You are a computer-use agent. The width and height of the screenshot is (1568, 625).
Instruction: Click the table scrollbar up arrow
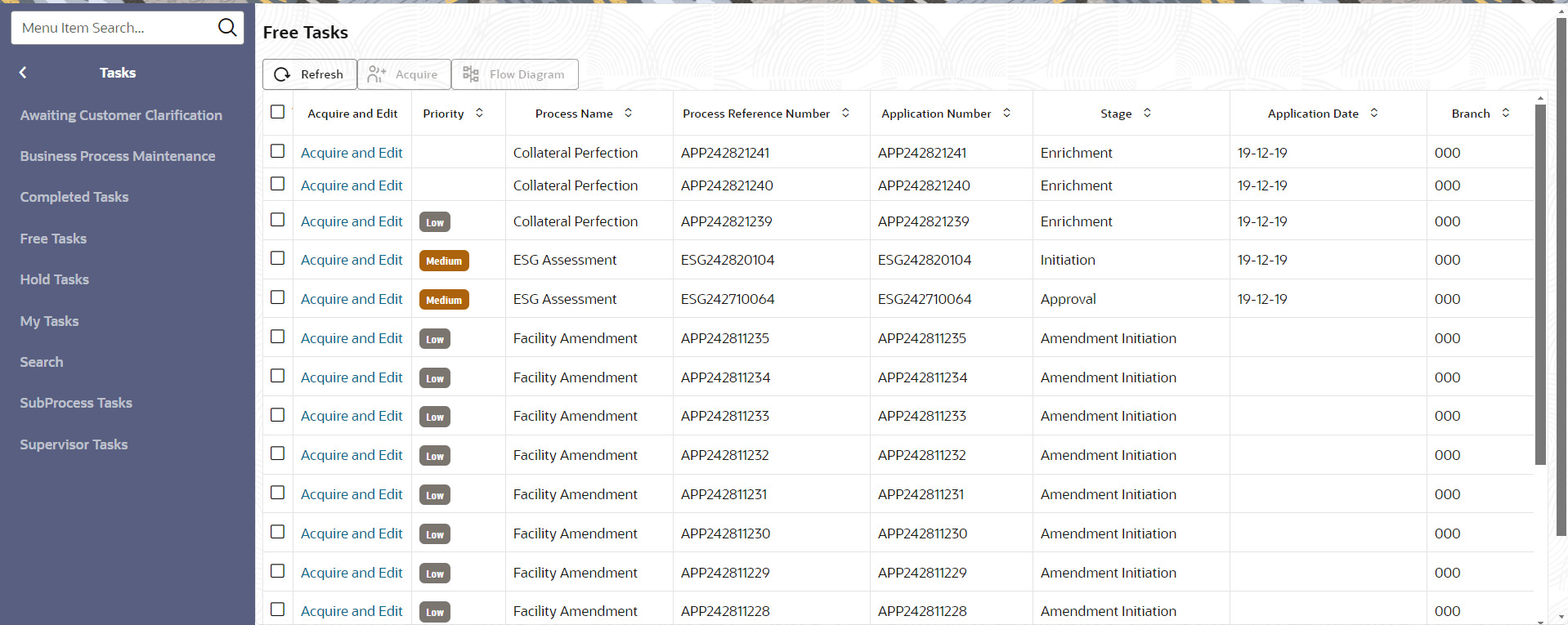pos(1540,98)
